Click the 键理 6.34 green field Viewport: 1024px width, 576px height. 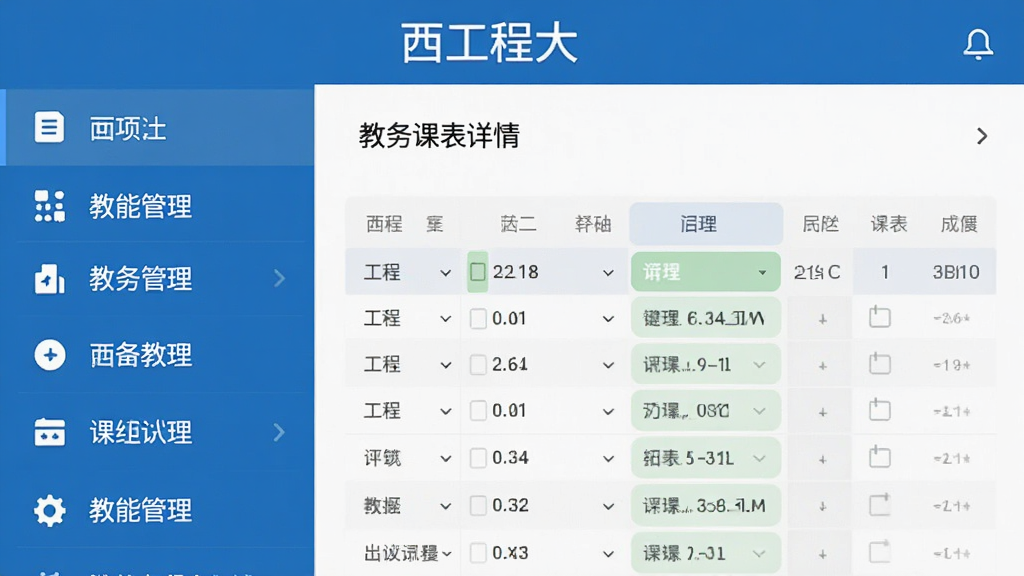705,319
